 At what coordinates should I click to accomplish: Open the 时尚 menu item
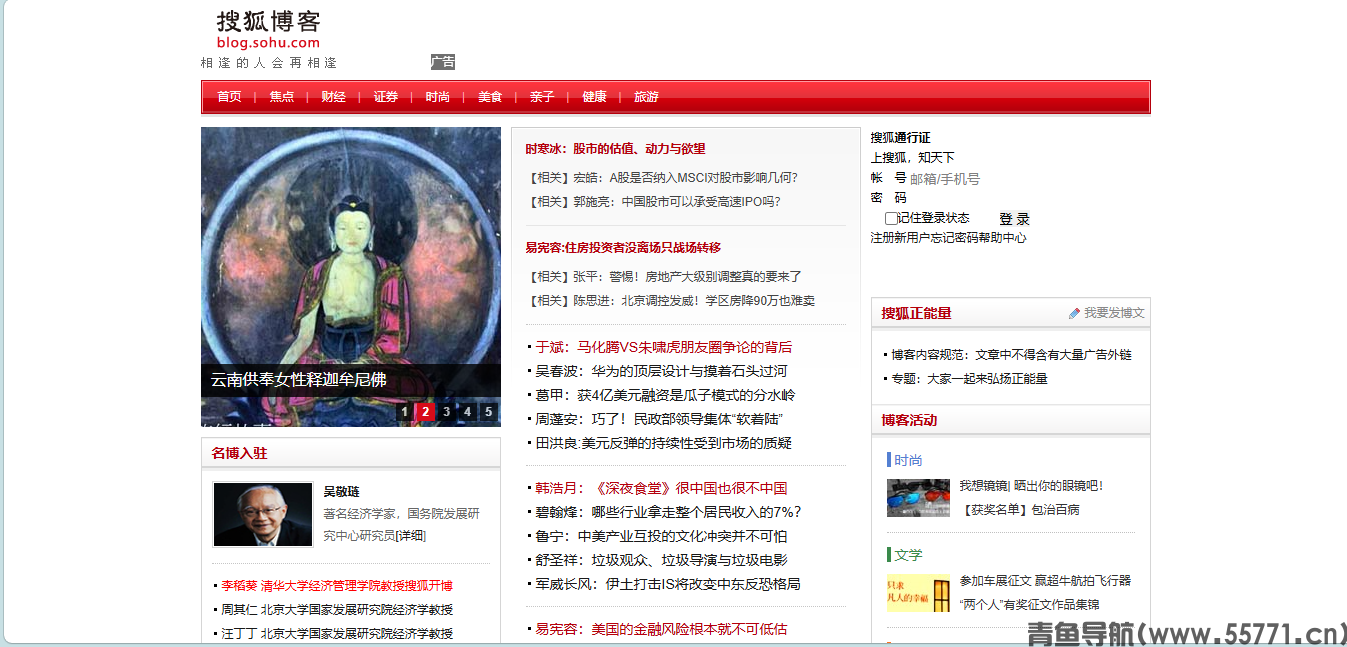coord(437,97)
